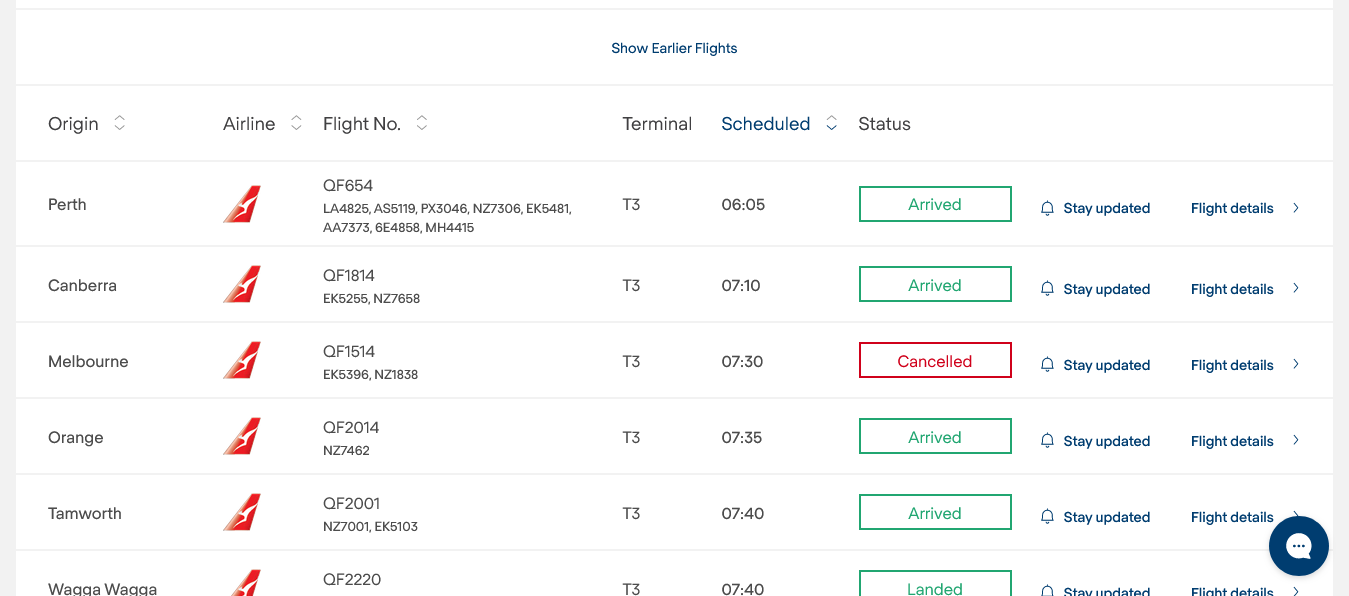Screen dimensions: 1349x596
Task: Click the bell icon on Tamworth row
Action: pyautogui.click(x=1047, y=517)
